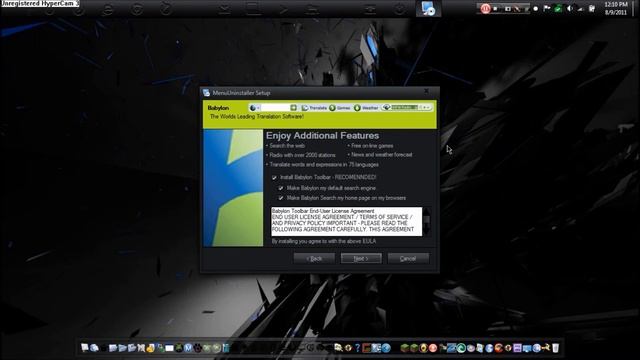Click 'Radio with over 2000 stations' text
640x360 pixels.
302,155
